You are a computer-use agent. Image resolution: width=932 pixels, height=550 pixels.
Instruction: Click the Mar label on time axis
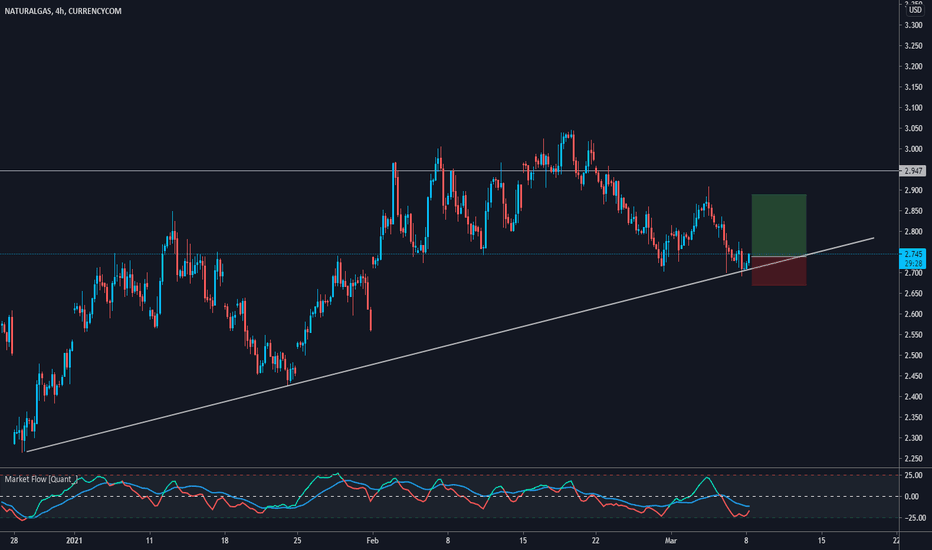pyautogui.click(x=670, y=540)
